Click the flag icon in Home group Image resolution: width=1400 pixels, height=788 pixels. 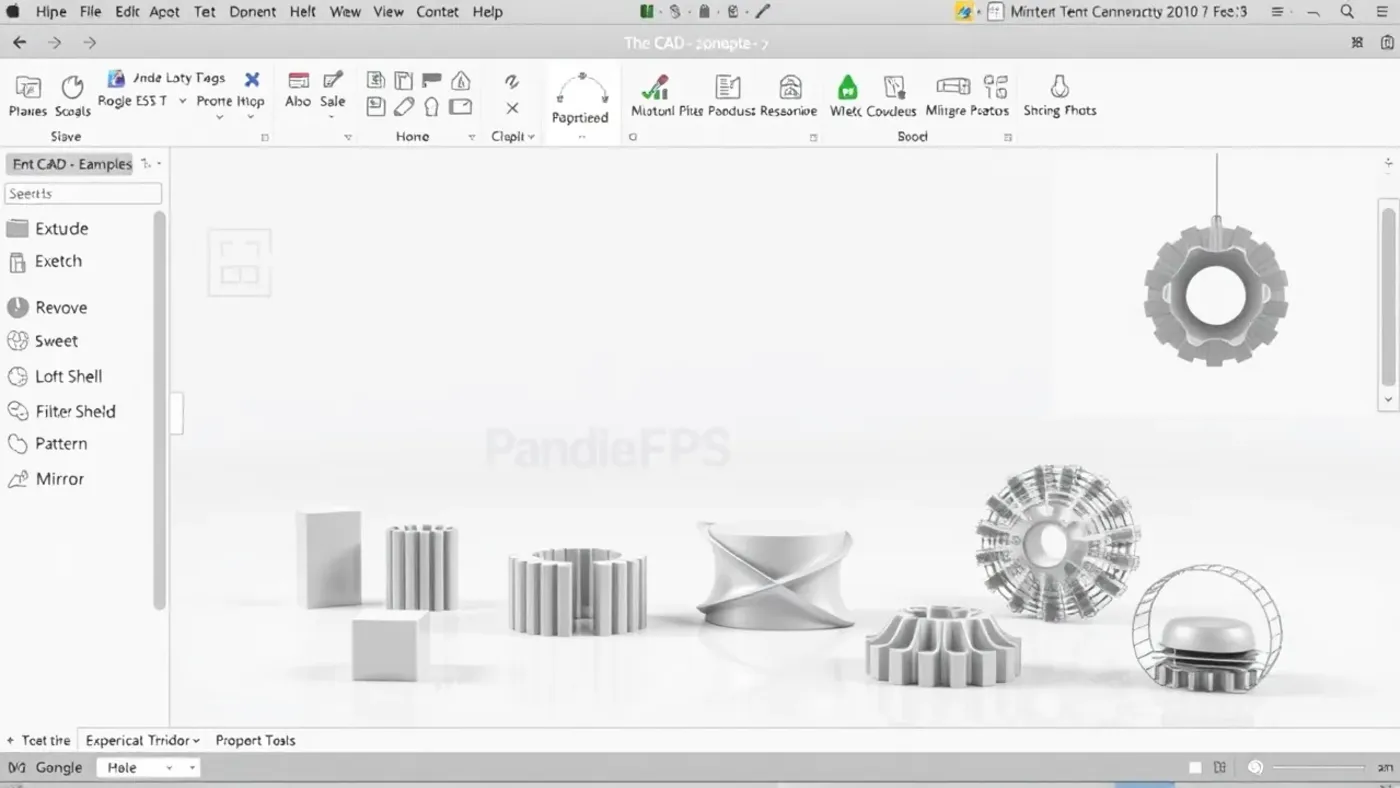pyautogui.click(x=432, y=80)
